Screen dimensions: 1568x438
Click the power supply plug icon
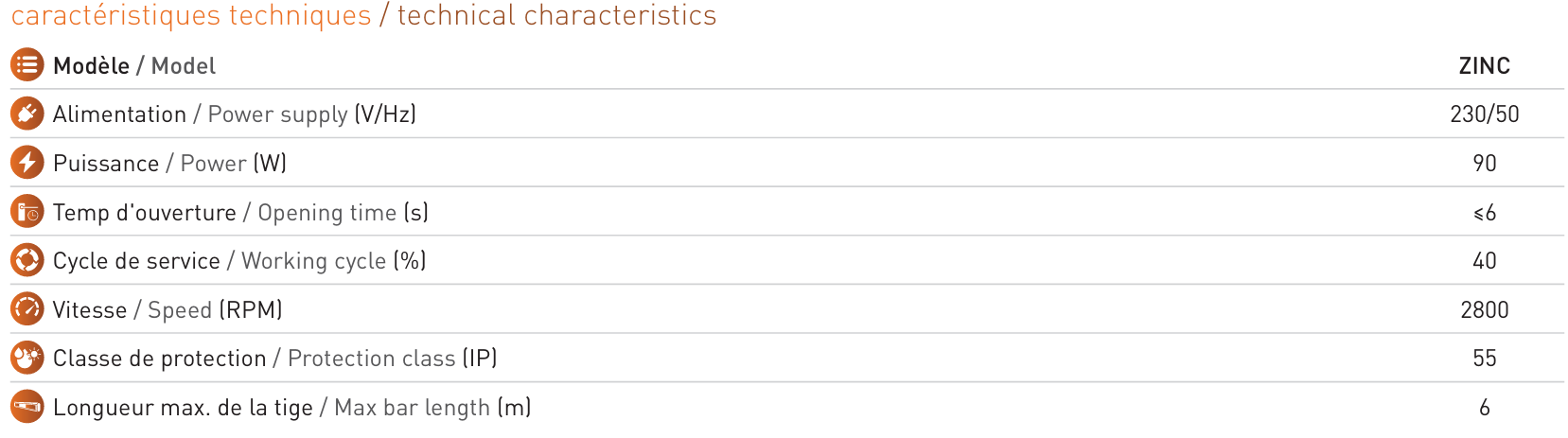(x=26, y=114)
